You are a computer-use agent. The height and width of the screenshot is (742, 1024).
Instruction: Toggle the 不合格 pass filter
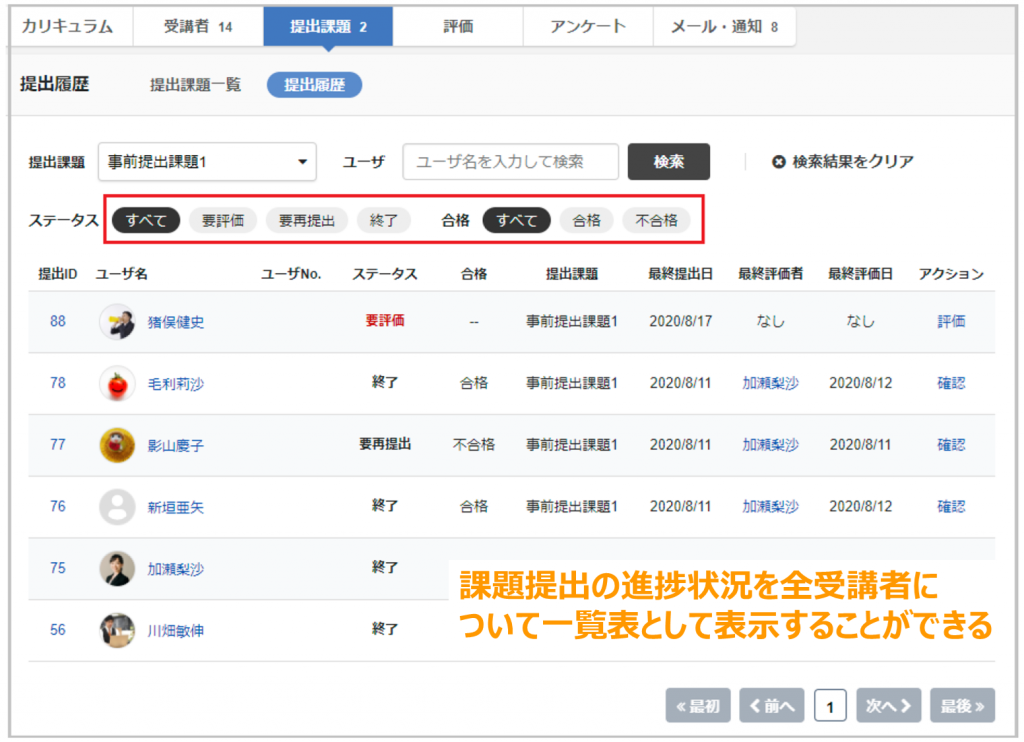pyautogui.click(x=656, y=221)
